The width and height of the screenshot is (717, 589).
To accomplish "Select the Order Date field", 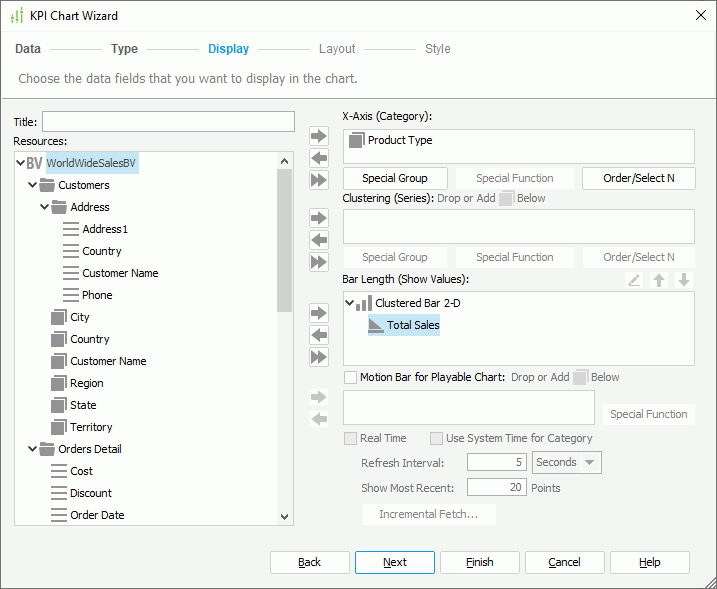I will point(97,515).
